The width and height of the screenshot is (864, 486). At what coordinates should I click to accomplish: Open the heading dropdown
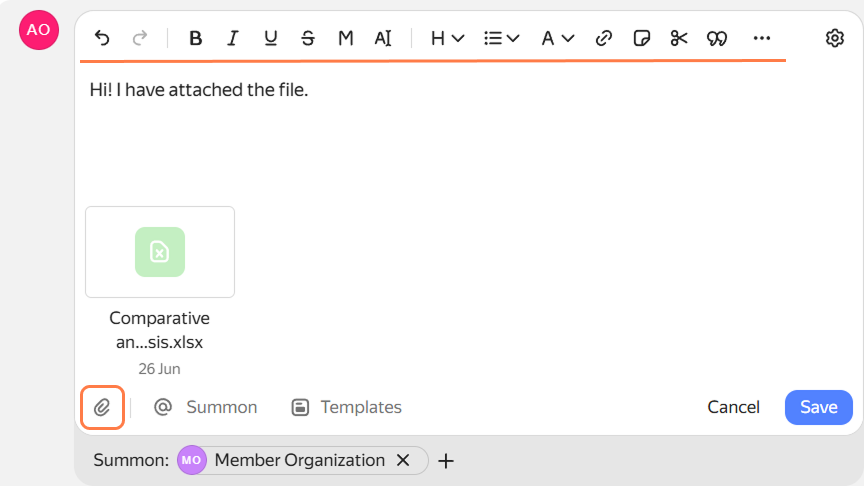[x=447, y=38]
